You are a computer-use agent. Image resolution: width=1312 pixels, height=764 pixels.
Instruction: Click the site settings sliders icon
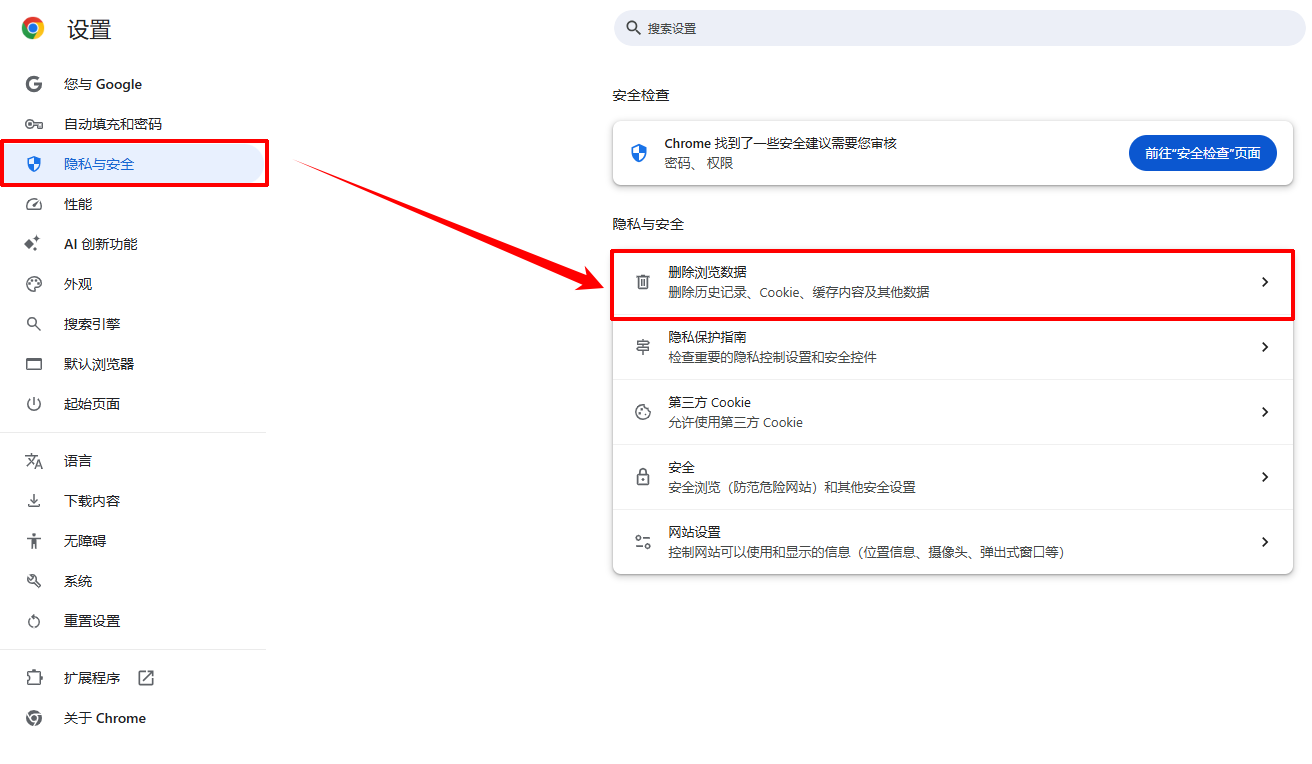point(643,542)
